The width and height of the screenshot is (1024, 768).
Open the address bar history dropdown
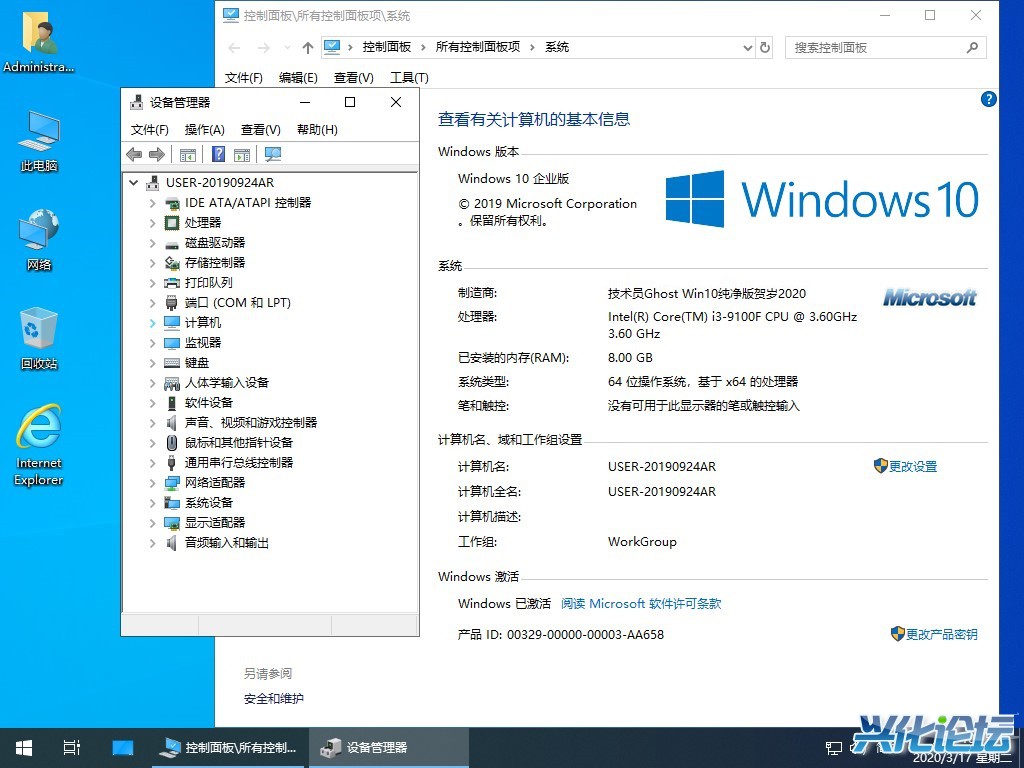coord(747,47)
